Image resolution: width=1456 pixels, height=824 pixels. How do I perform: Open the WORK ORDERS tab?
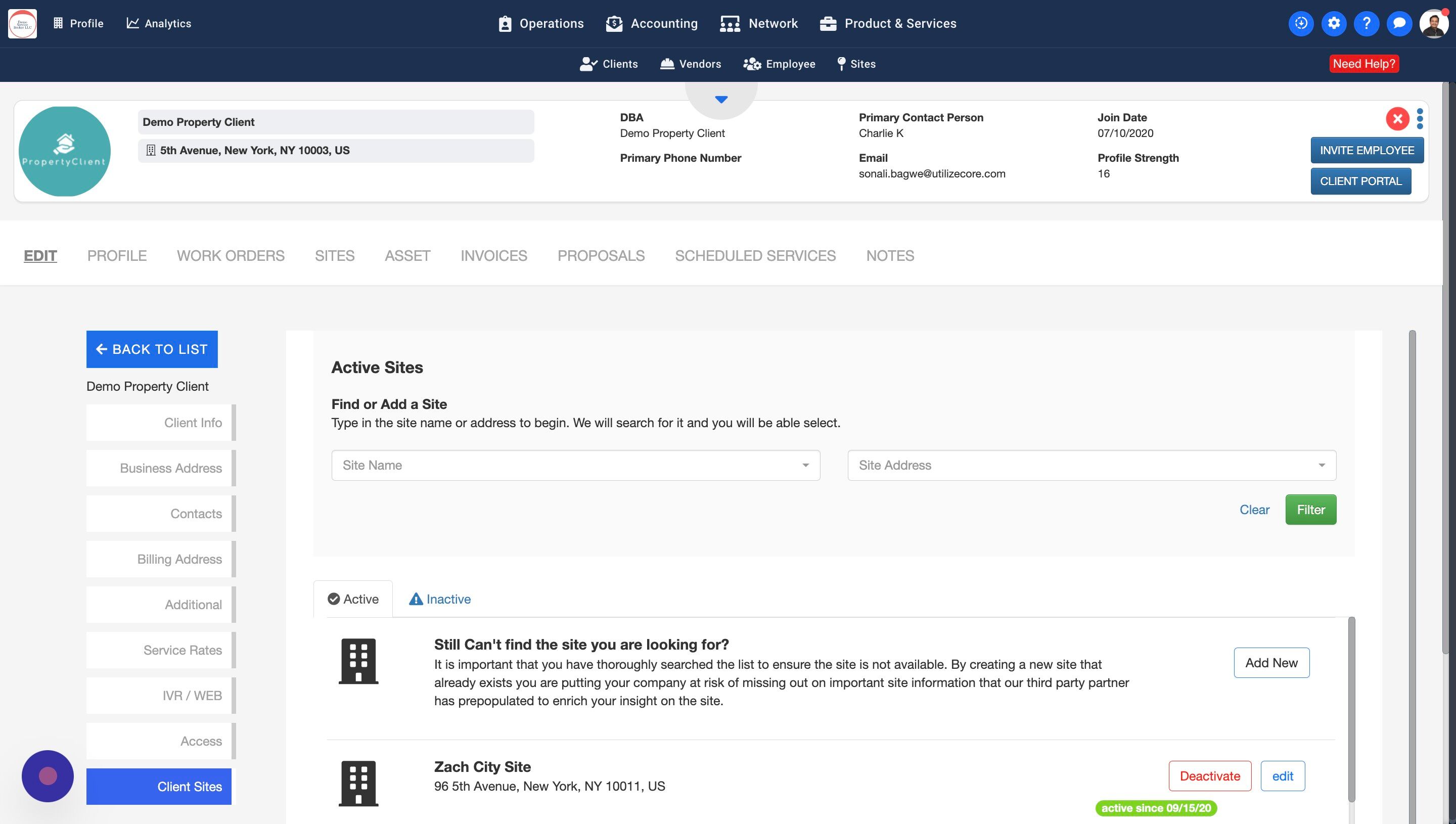pos(231,256)
